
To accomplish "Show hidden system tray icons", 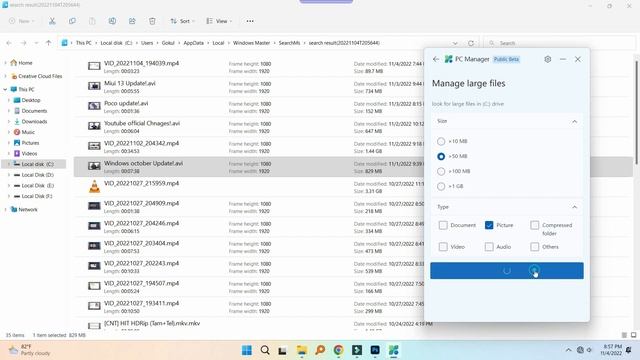I will (x=568, y=350).
